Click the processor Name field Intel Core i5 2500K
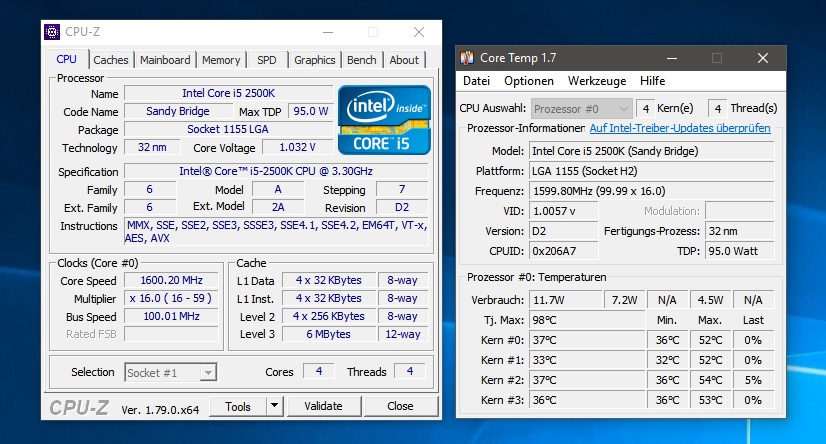The height and width of the screenshot is (444, 826). pyautogui.click(x=229, y=93)
